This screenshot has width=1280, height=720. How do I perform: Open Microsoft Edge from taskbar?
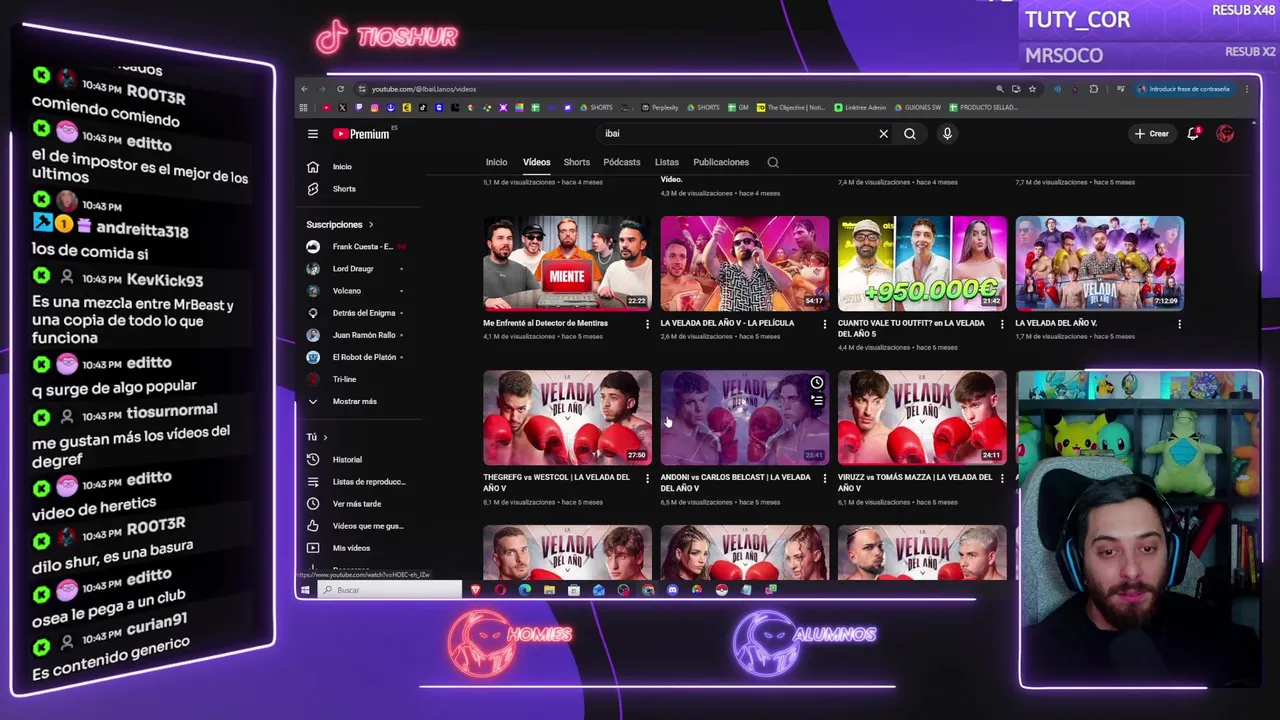(525, 590)
